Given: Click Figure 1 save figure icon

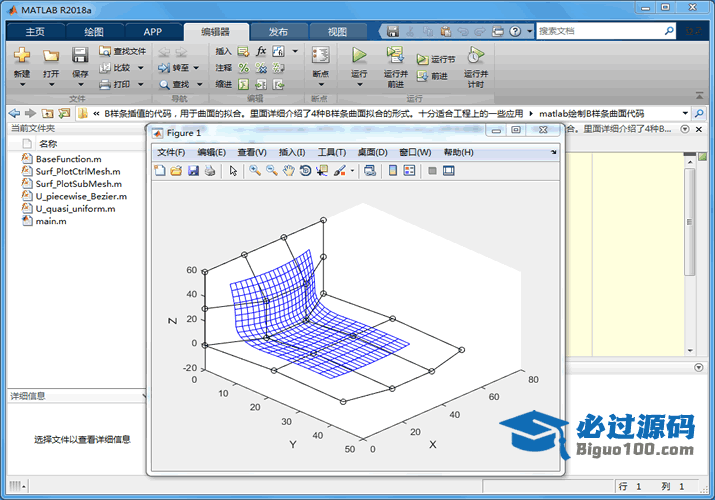Looking at the screenshot, I should click(193, 171).
